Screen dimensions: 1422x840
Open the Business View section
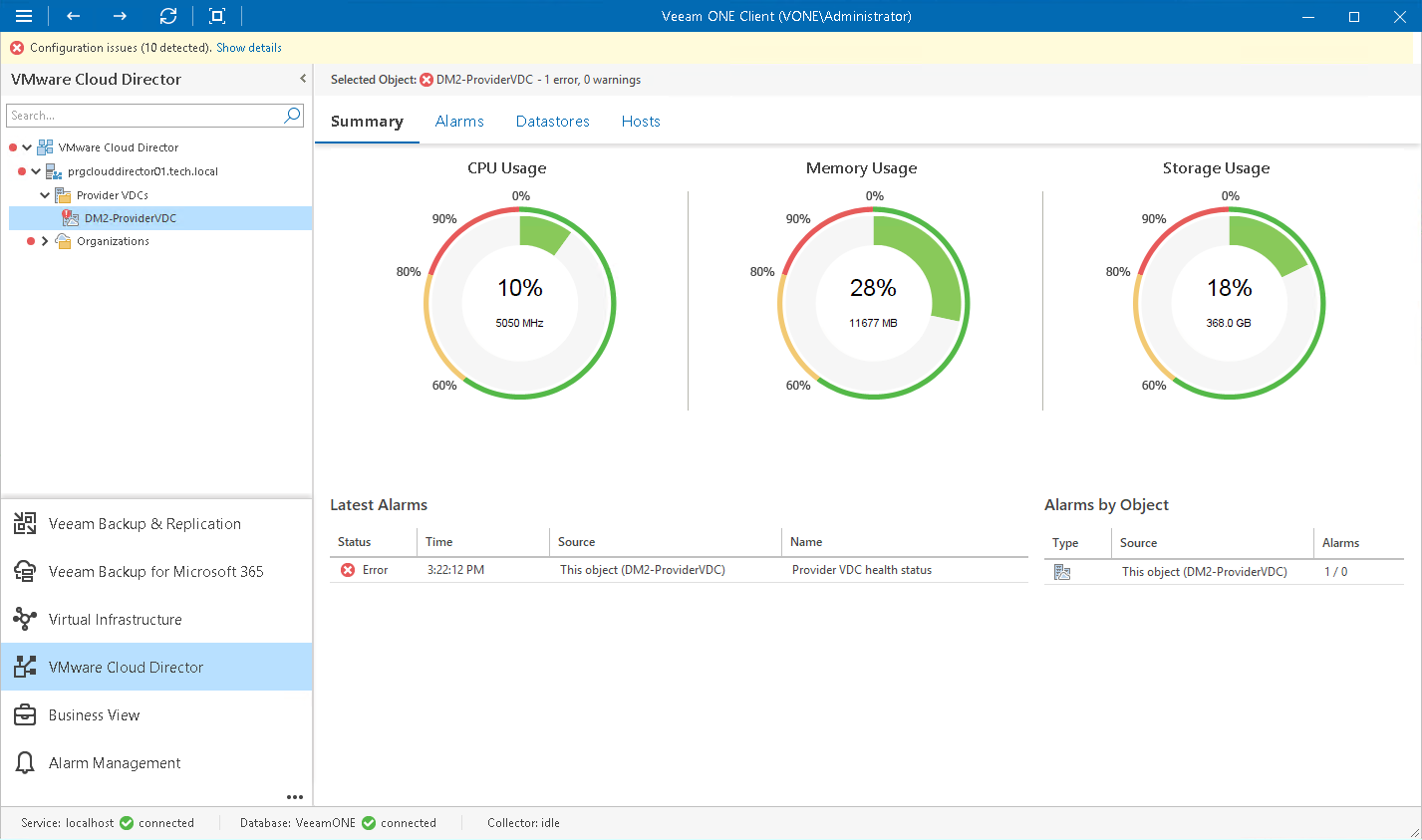[156, 714]
